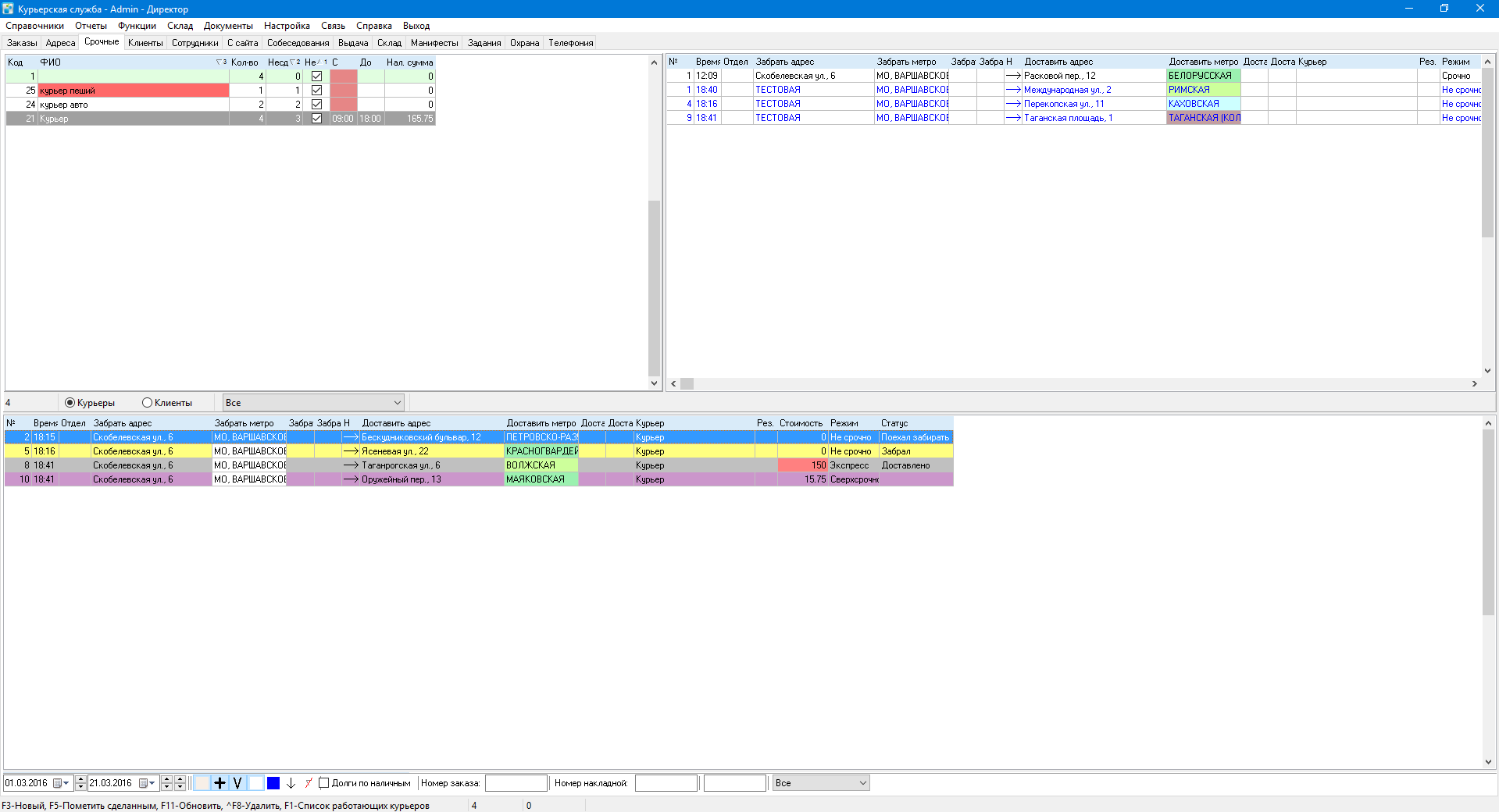Viewport: 1499px width, 812px height.
Task: Select the Клиенты radio button
Action: pyautogui.click(x=147, y=403)
